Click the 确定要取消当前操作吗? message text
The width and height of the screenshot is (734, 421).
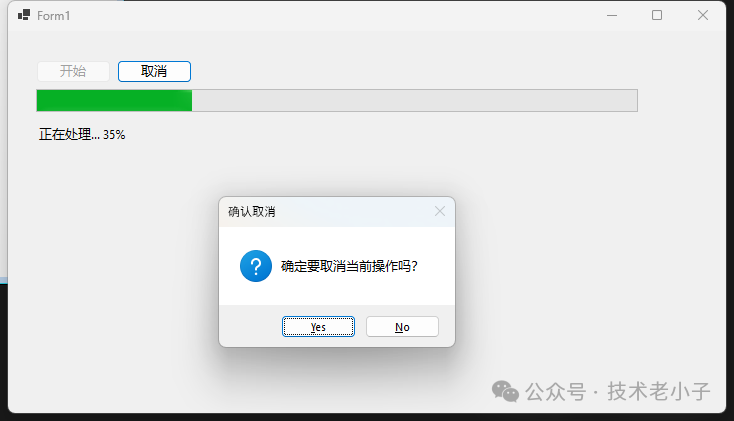coord(349,266)
